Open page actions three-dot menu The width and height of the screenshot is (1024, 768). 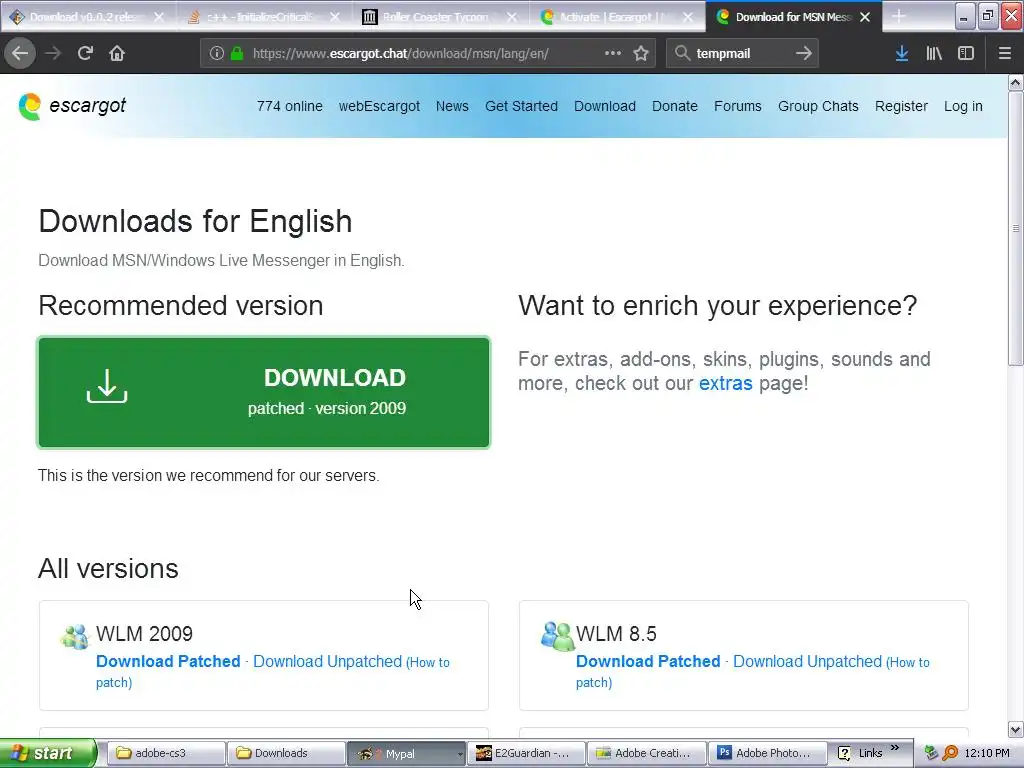point(613,53)
